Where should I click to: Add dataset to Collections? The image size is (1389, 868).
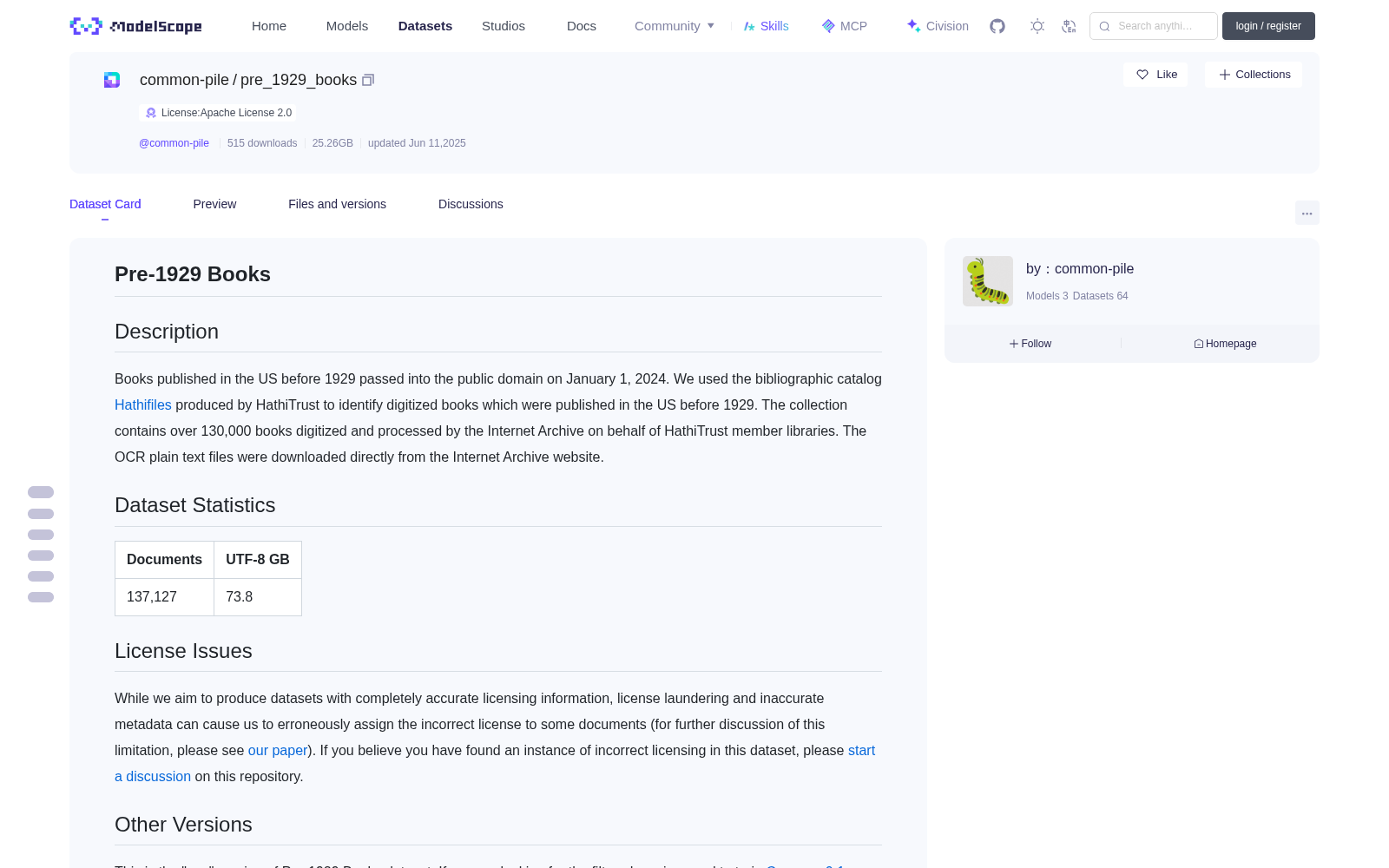1254,75
